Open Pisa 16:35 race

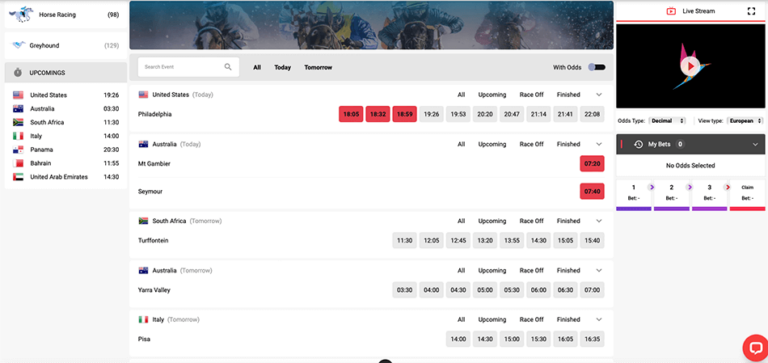(x=592, y=339)
